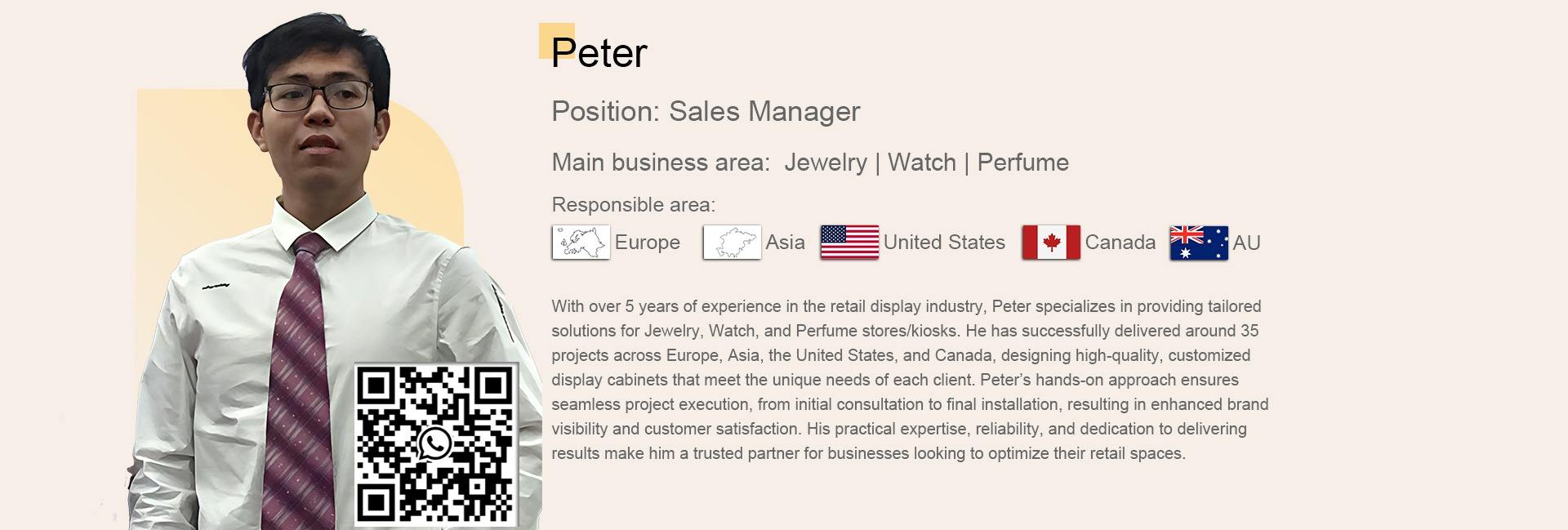Image resolution: width=1568 pixels, height=530 pixels.
Task: Select the "Perfume" business area
Action: (1022, 163)
